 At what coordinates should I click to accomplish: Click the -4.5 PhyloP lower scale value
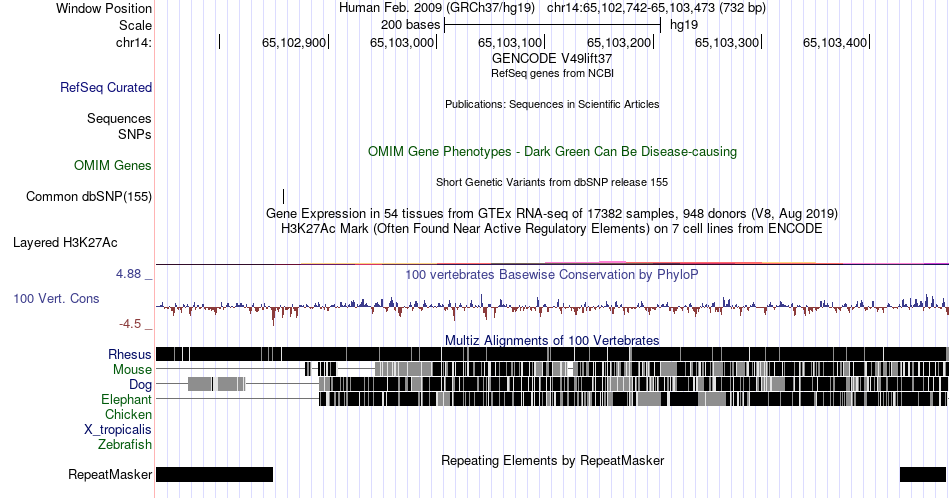[130, 324]
